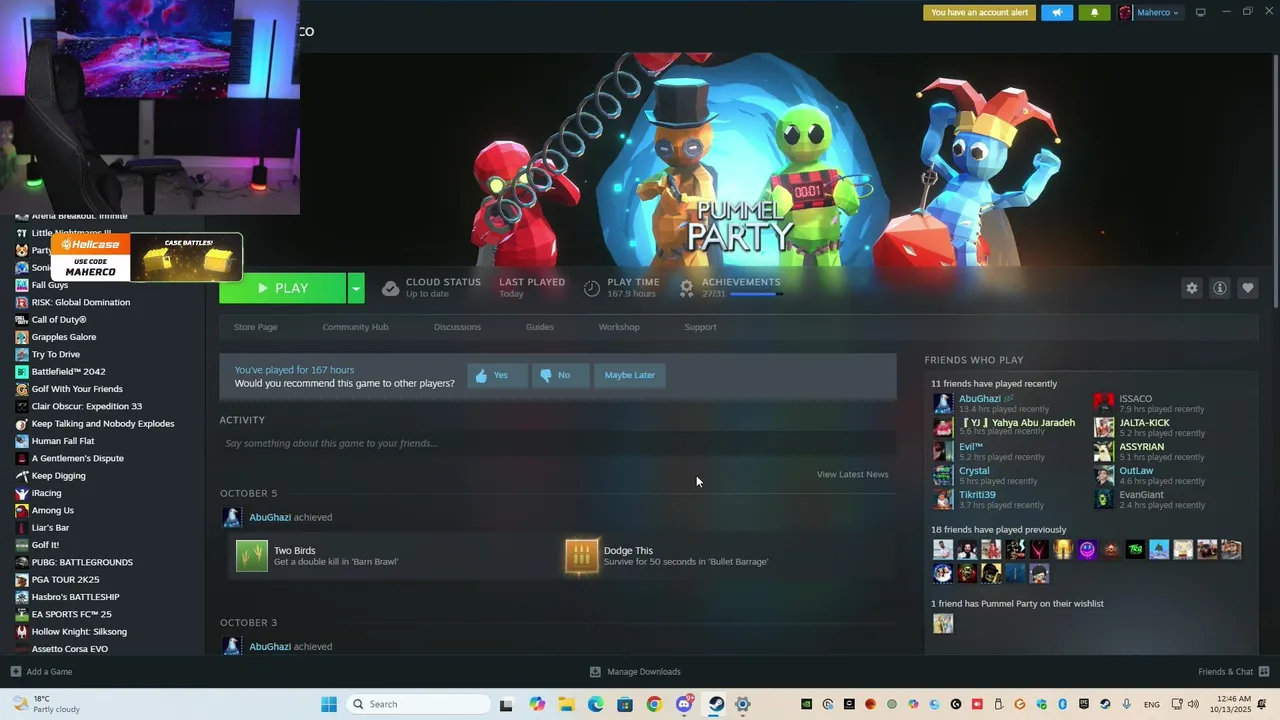Recommend the game with Yes thumbs-up
This screenshot has height=720, width=1280.
click(497, 375)
